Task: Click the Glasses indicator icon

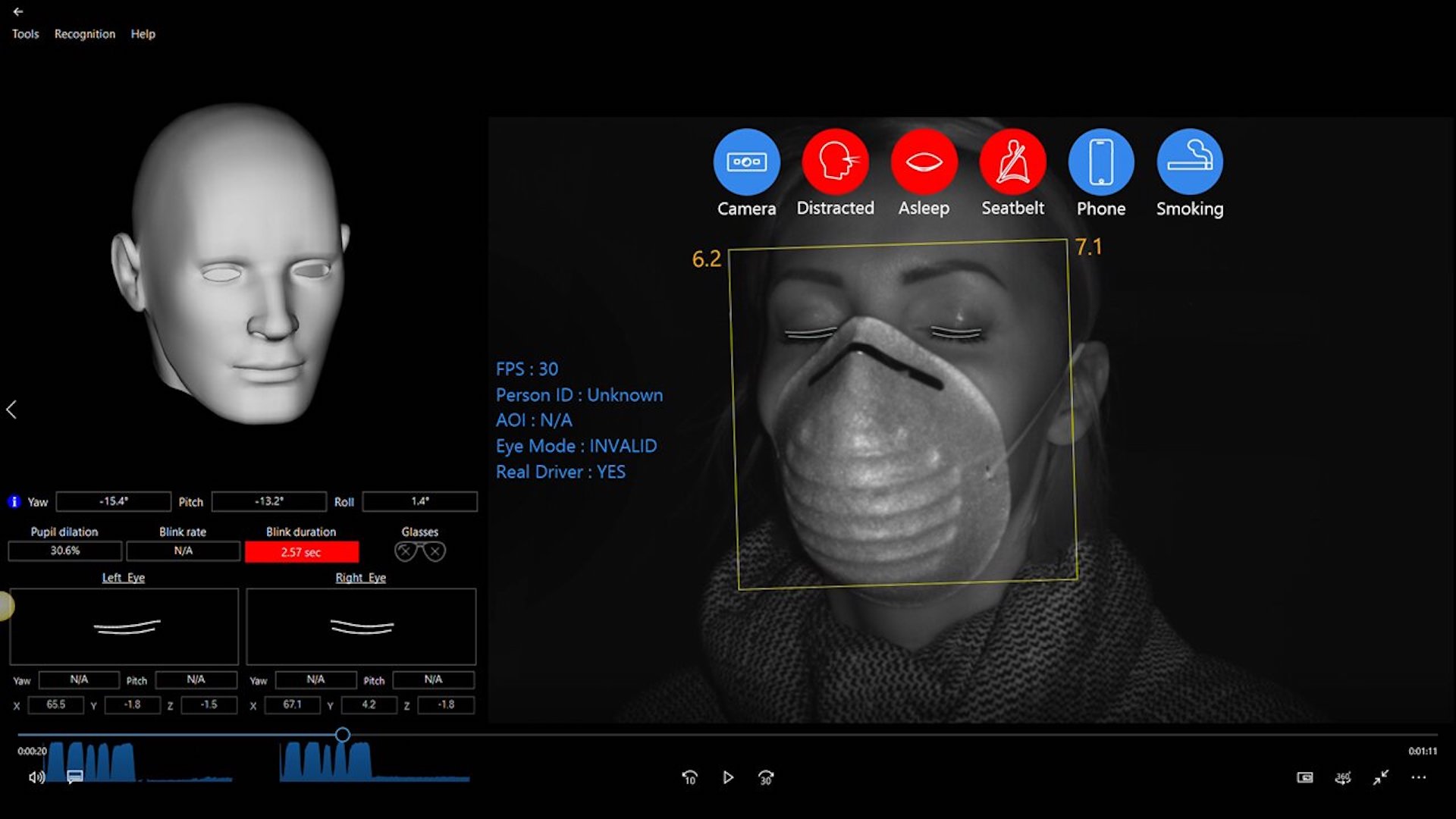Action: [x=420, y=551]
